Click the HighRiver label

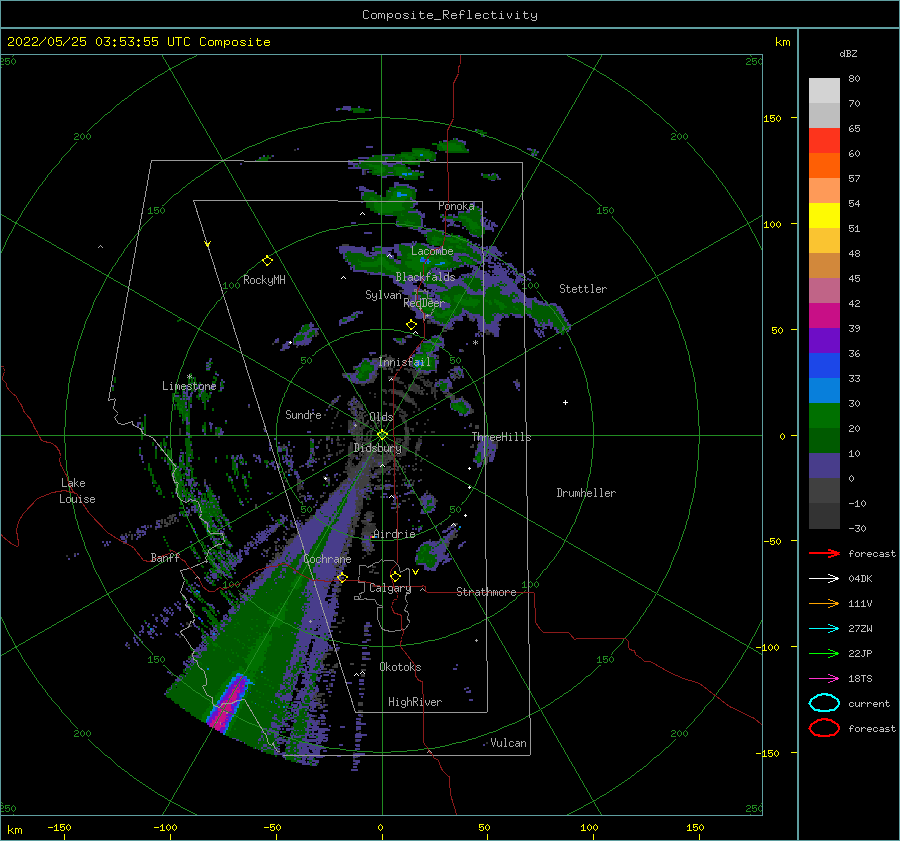(415, 702)
